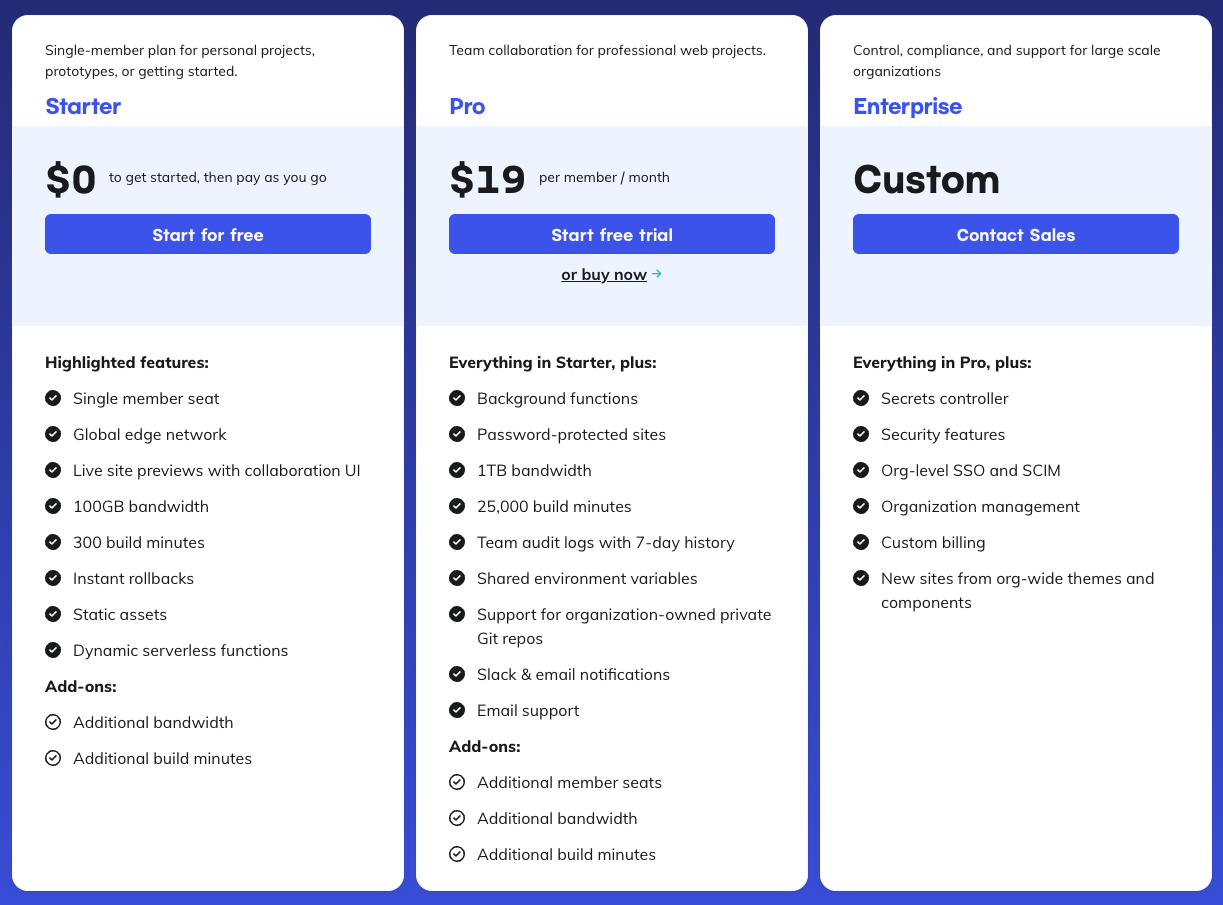Click the check icon next to Secrets controller

click(861, 398)
